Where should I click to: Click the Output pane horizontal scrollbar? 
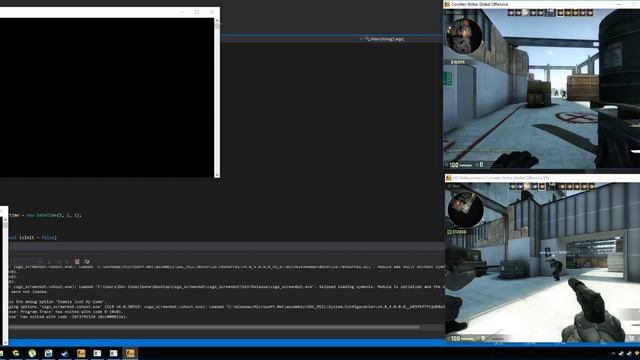pos(214,327)
